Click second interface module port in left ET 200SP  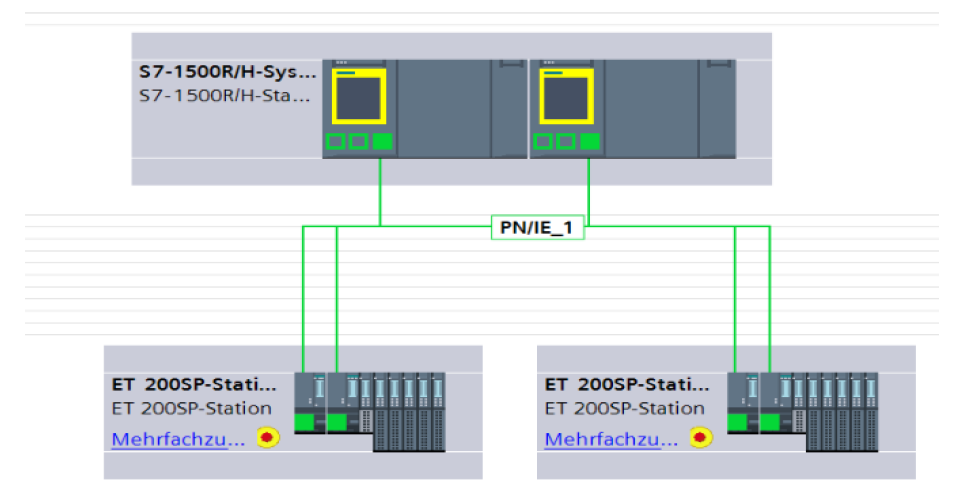pyautogui.click(x=337, y=422)
